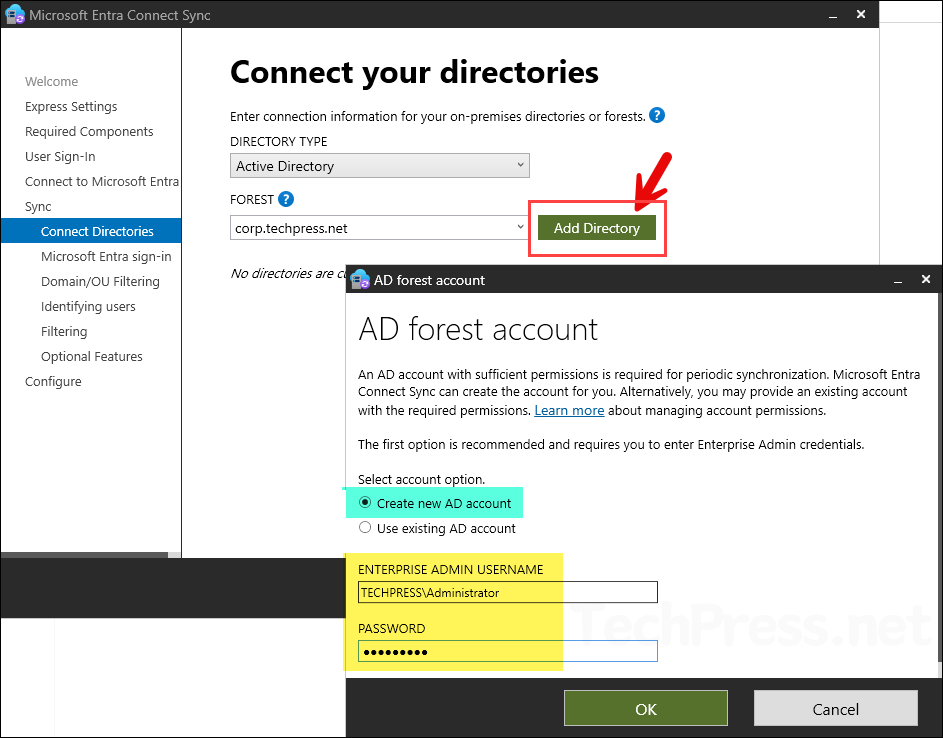The height and width of the screenshot is (738, 943).
Task: Open Microsoft Entra sign-in step
Action: click(x=106, y=256)
